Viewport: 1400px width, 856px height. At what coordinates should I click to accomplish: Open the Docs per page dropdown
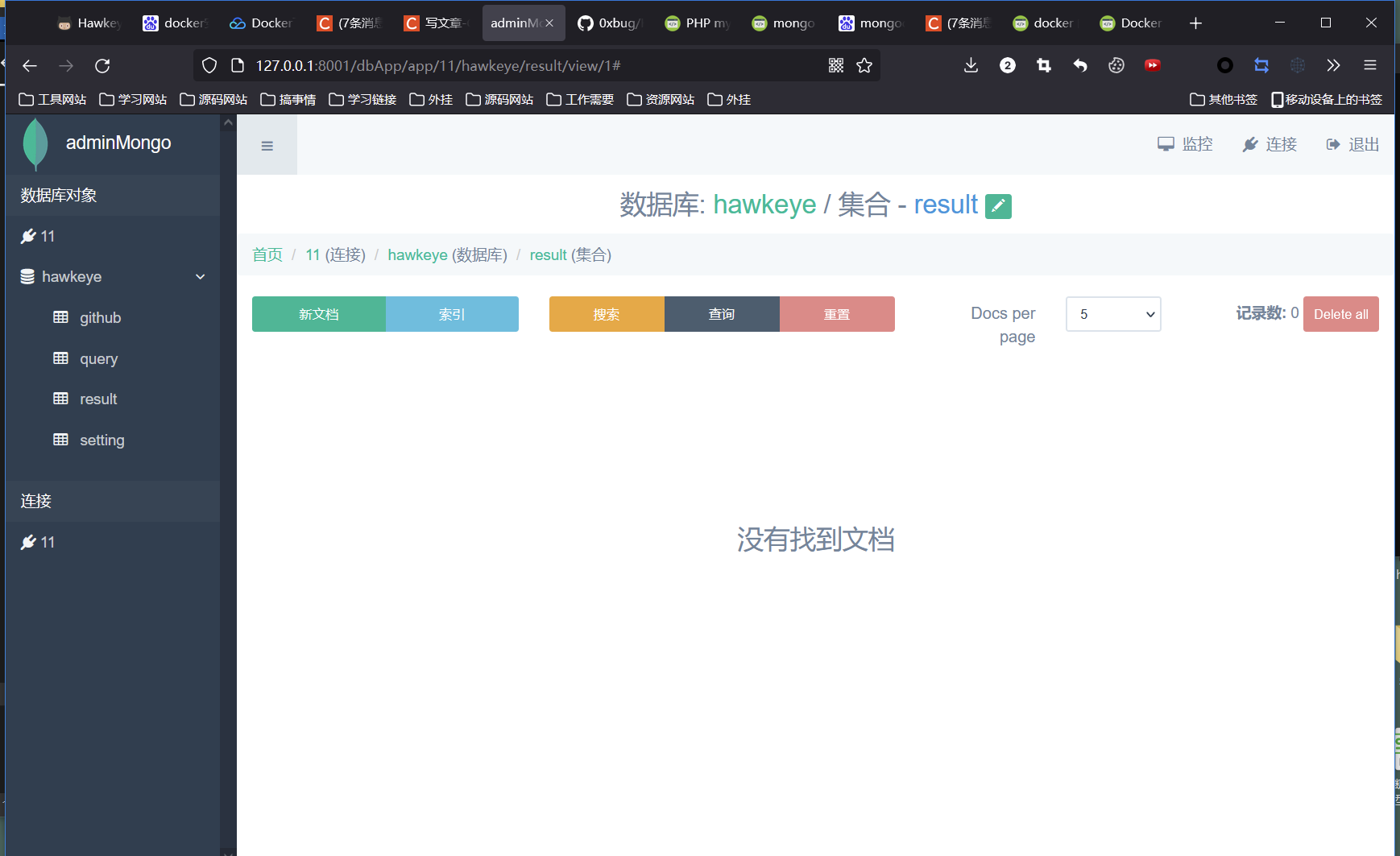pyautogui.click(x=1112, y=314)
